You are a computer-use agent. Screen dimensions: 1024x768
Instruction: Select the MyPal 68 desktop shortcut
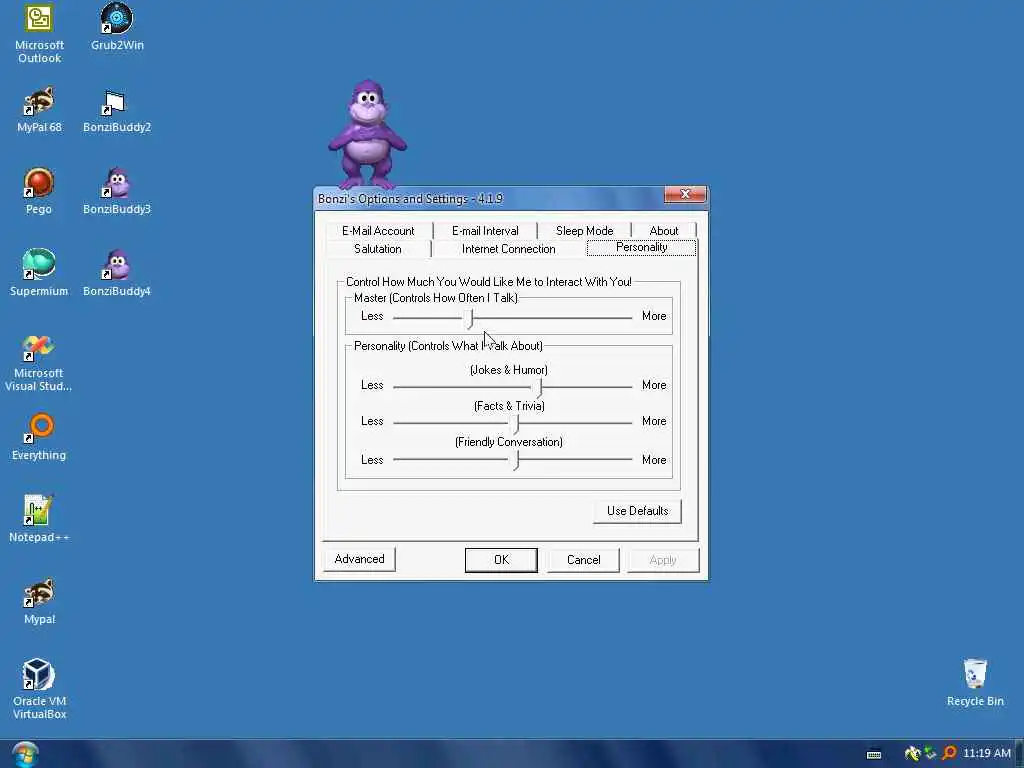tap(39, 110)
